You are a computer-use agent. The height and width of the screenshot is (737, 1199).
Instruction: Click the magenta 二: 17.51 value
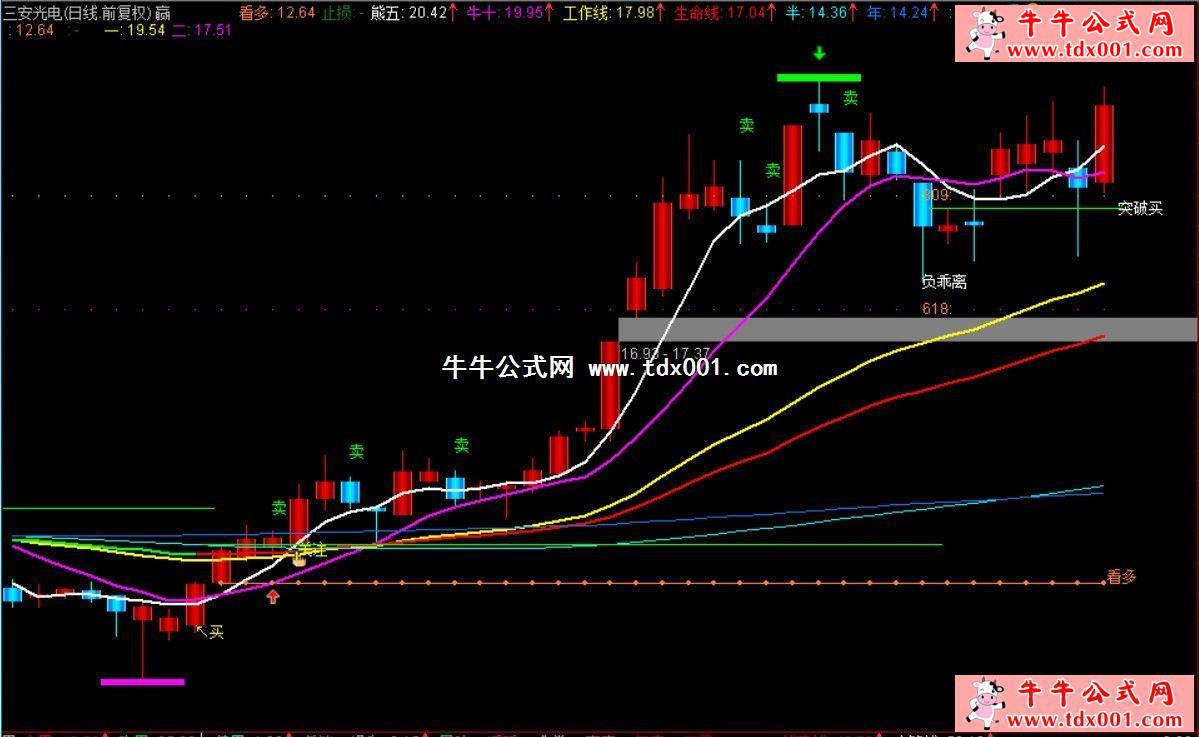click(x=202, y=30)
